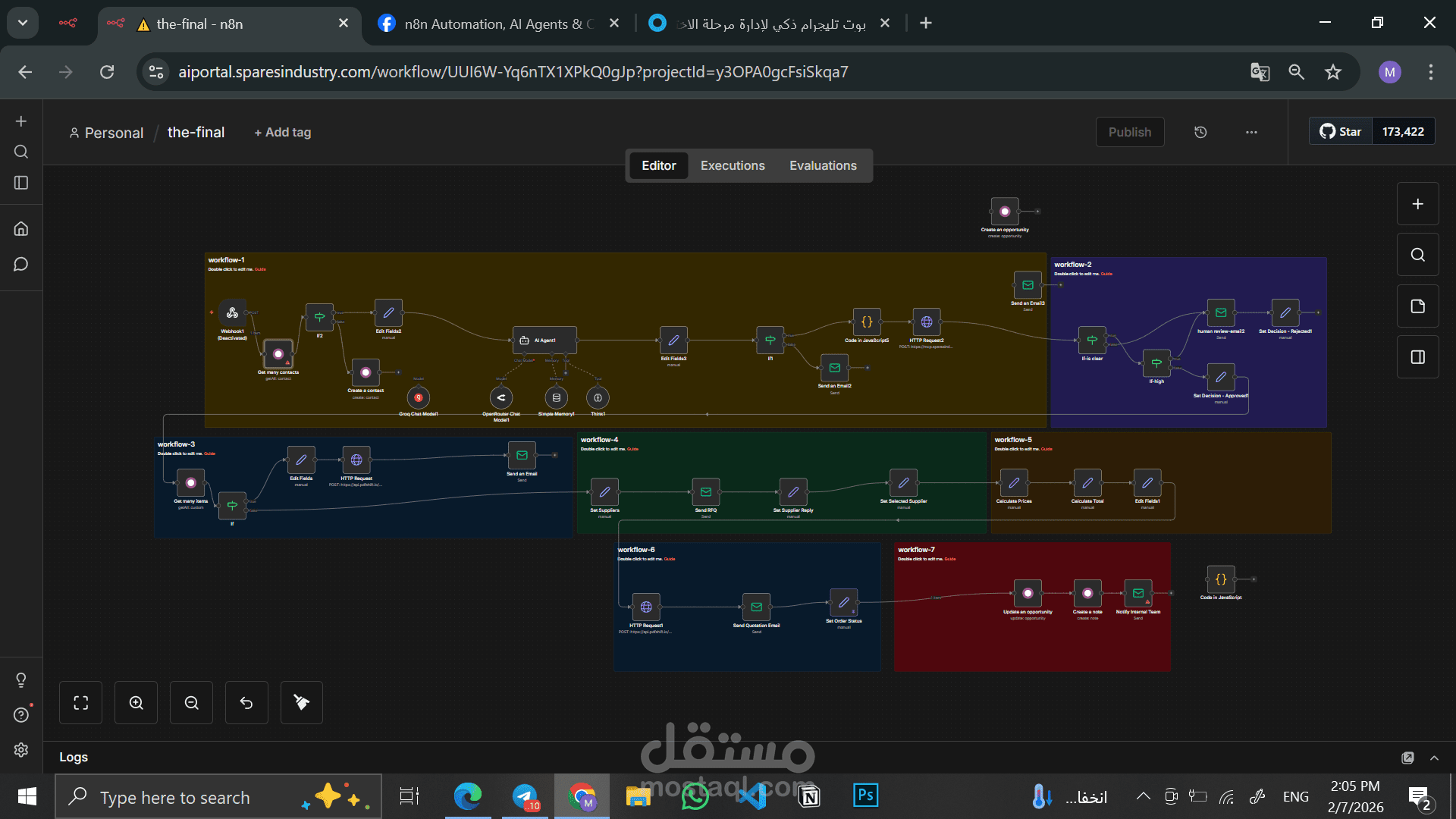This screenshot has height=819, width=1456.
Task: Switch to the Executions tab
Action: (x=733, y=165)
